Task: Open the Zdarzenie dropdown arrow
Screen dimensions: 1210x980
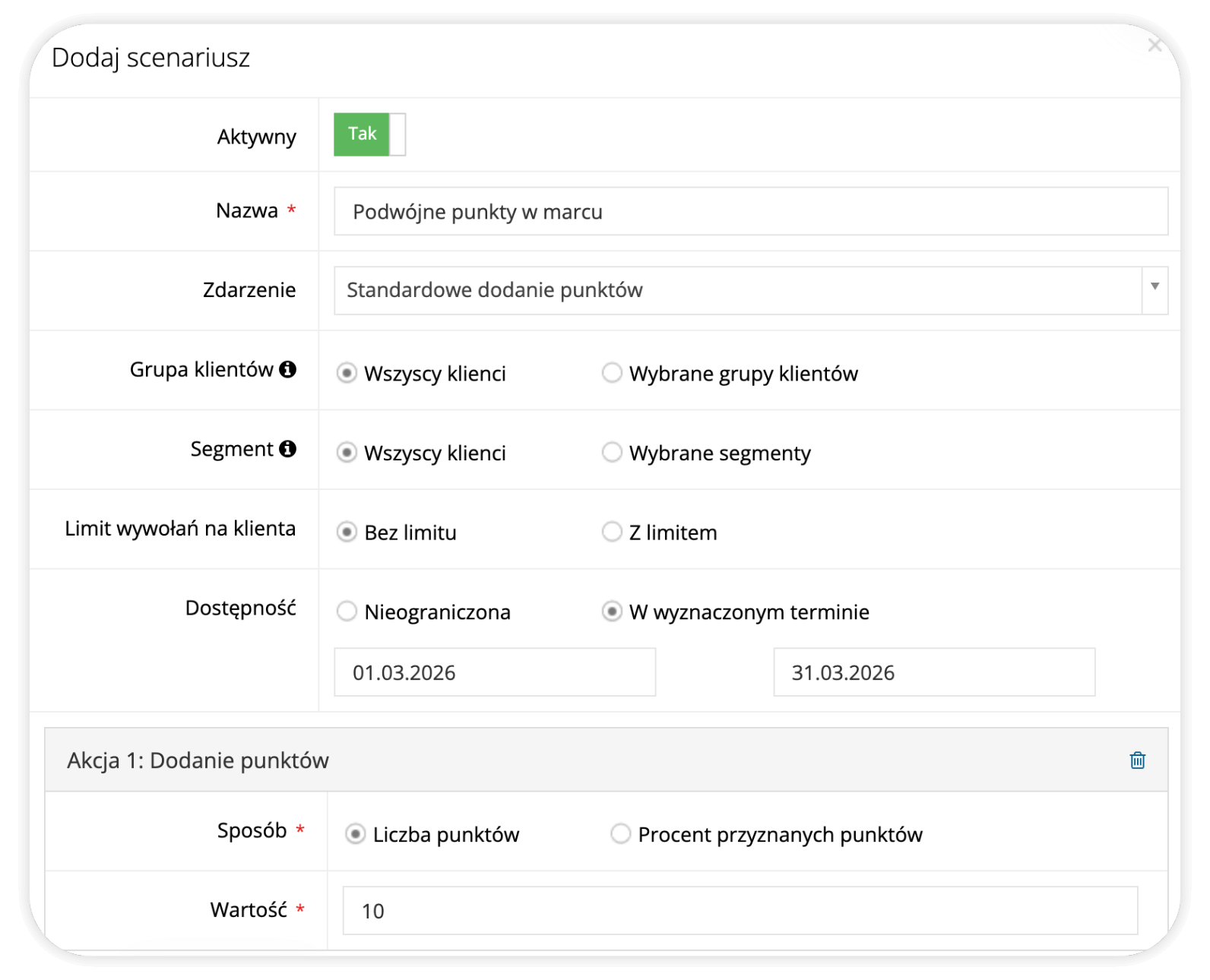Action: (x=1155, y=288)
